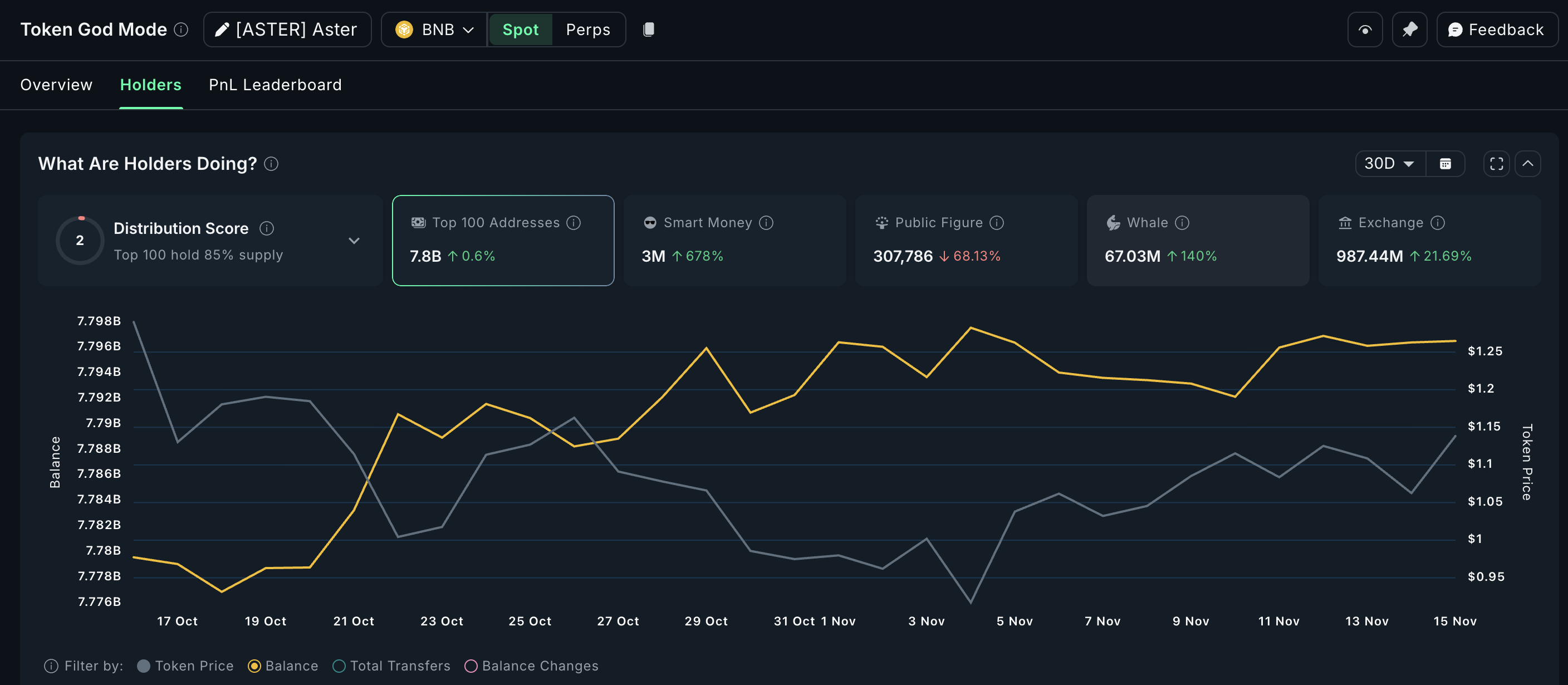Switch to the Perps toggle option
1568x685 pixels.
587,29
